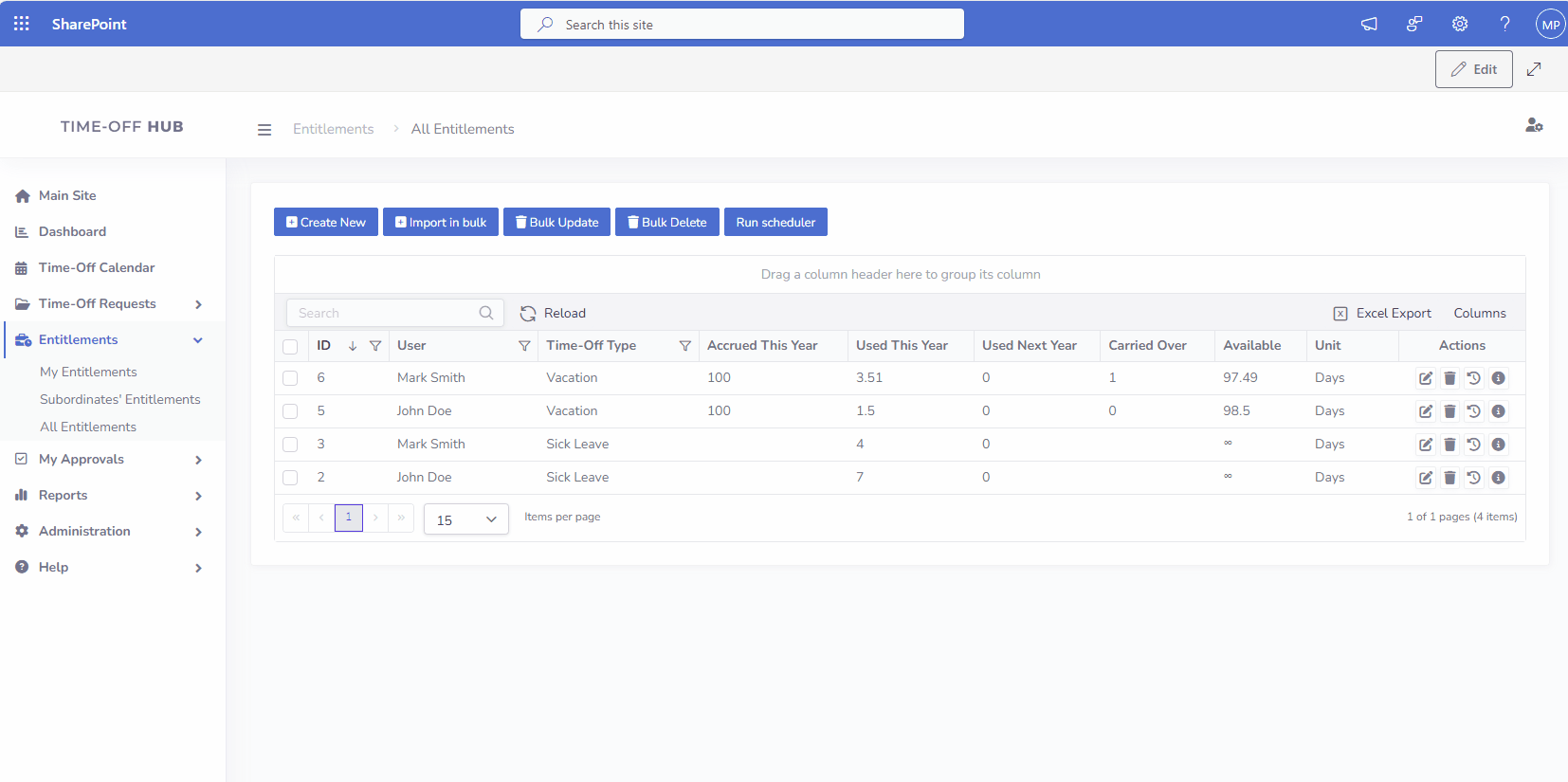Toggle the hamburger sidebar menu
This screenshot has width=1568, height=782.
pyautogui.click(x=264, y=130)
